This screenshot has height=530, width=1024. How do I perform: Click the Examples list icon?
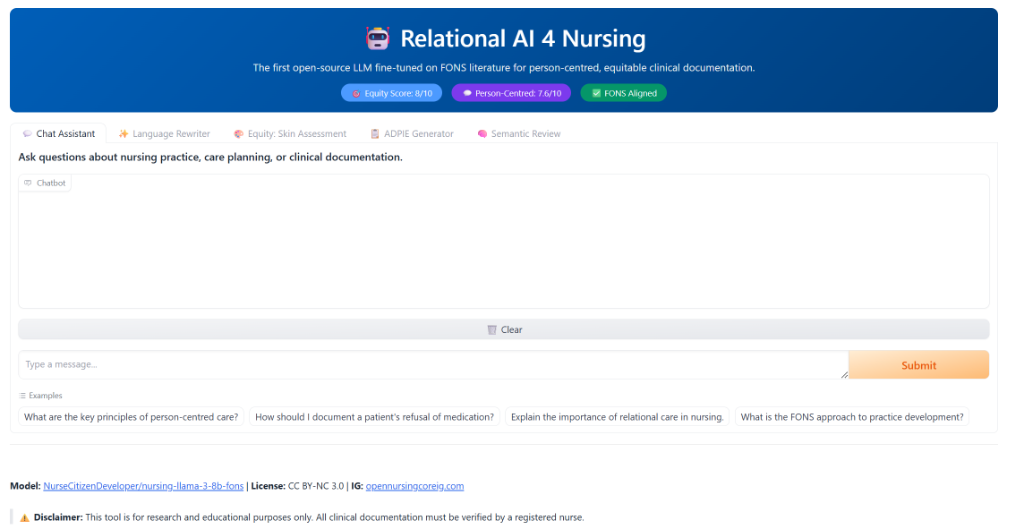pos(22,396)
